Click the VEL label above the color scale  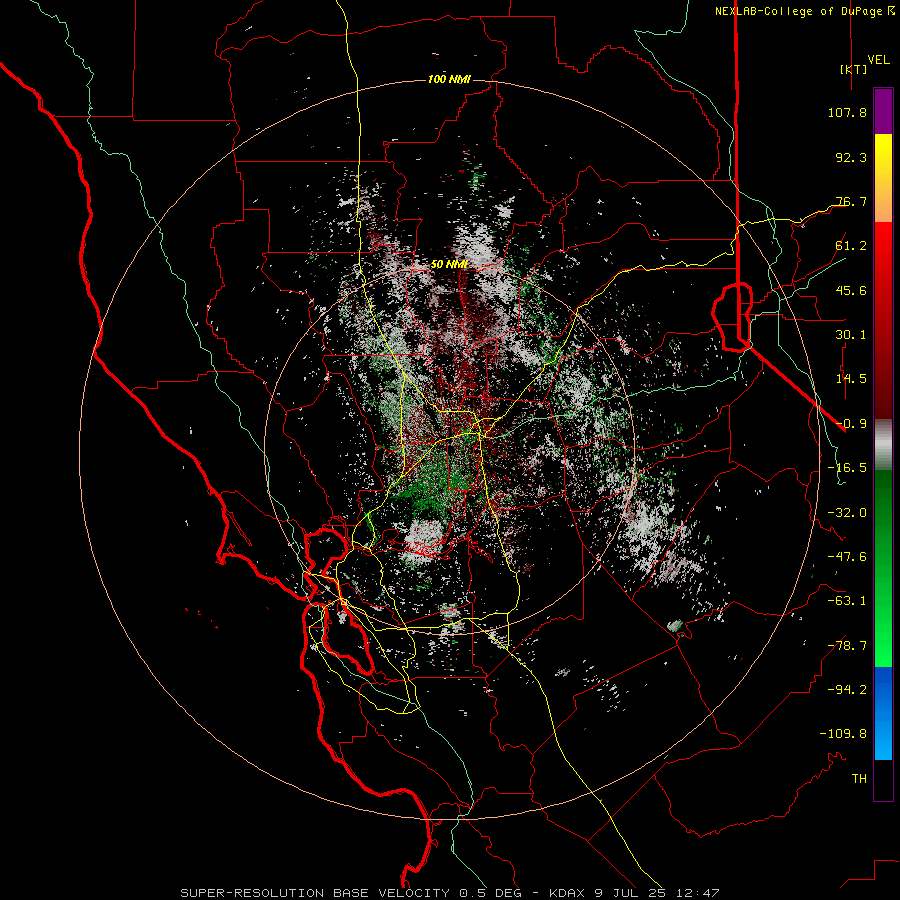878,59
